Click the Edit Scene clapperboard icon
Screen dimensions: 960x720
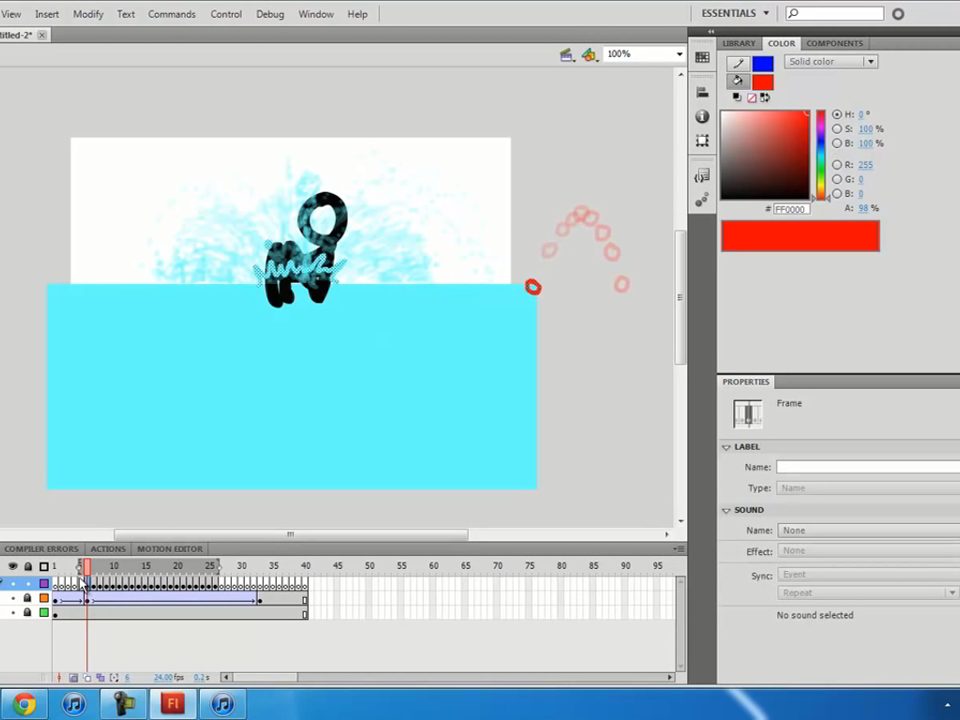[x=566, y=55]
